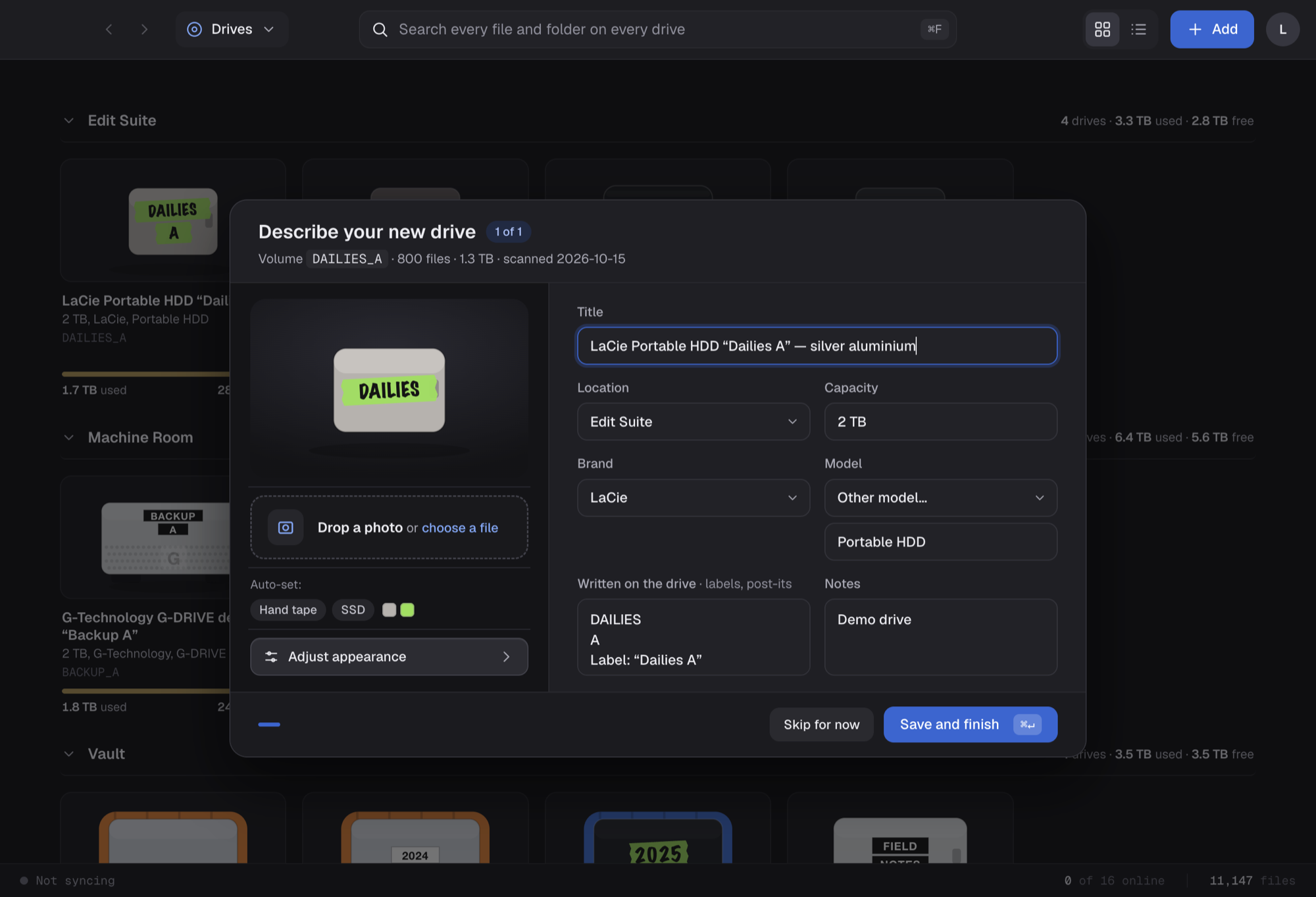Click the sliders icon on Adjust appearance

[270, 656]
